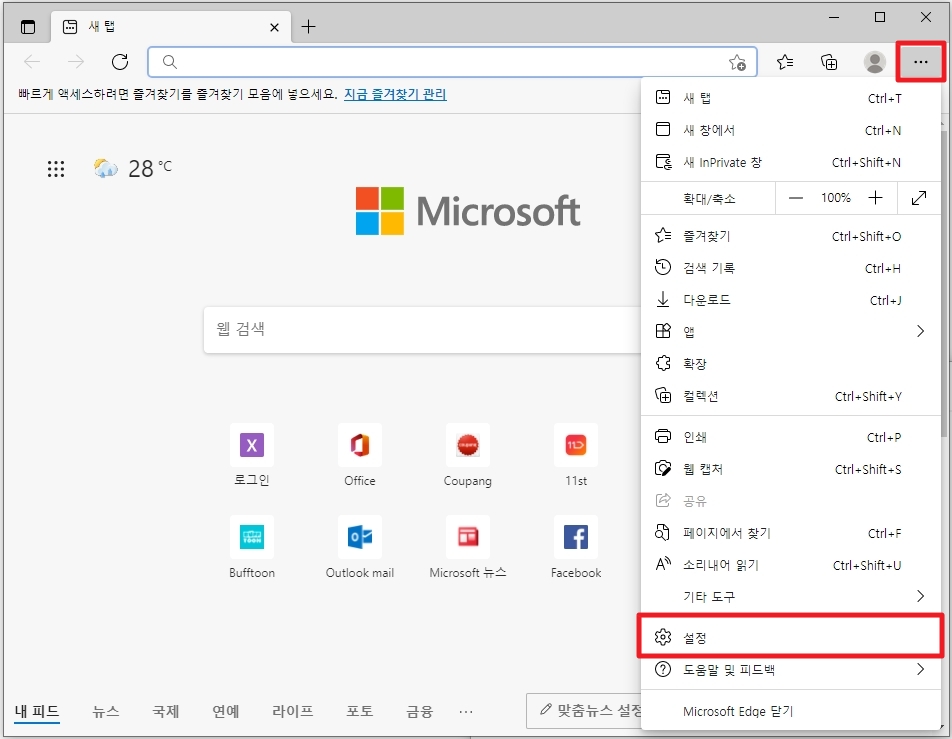Open 즐겨찾기 from the menu
952x739 pixels.
[x=790, y=236]
